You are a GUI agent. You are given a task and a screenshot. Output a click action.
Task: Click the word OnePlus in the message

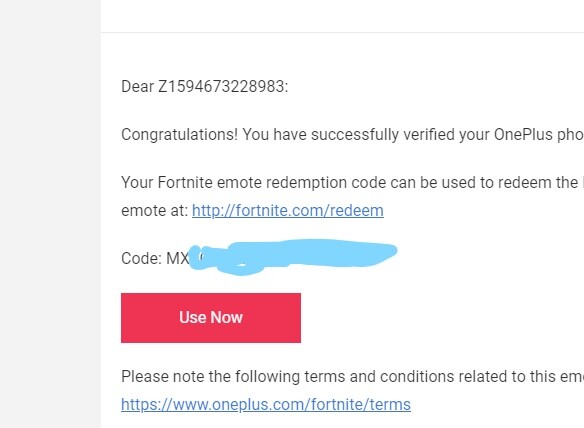[523, 134]
